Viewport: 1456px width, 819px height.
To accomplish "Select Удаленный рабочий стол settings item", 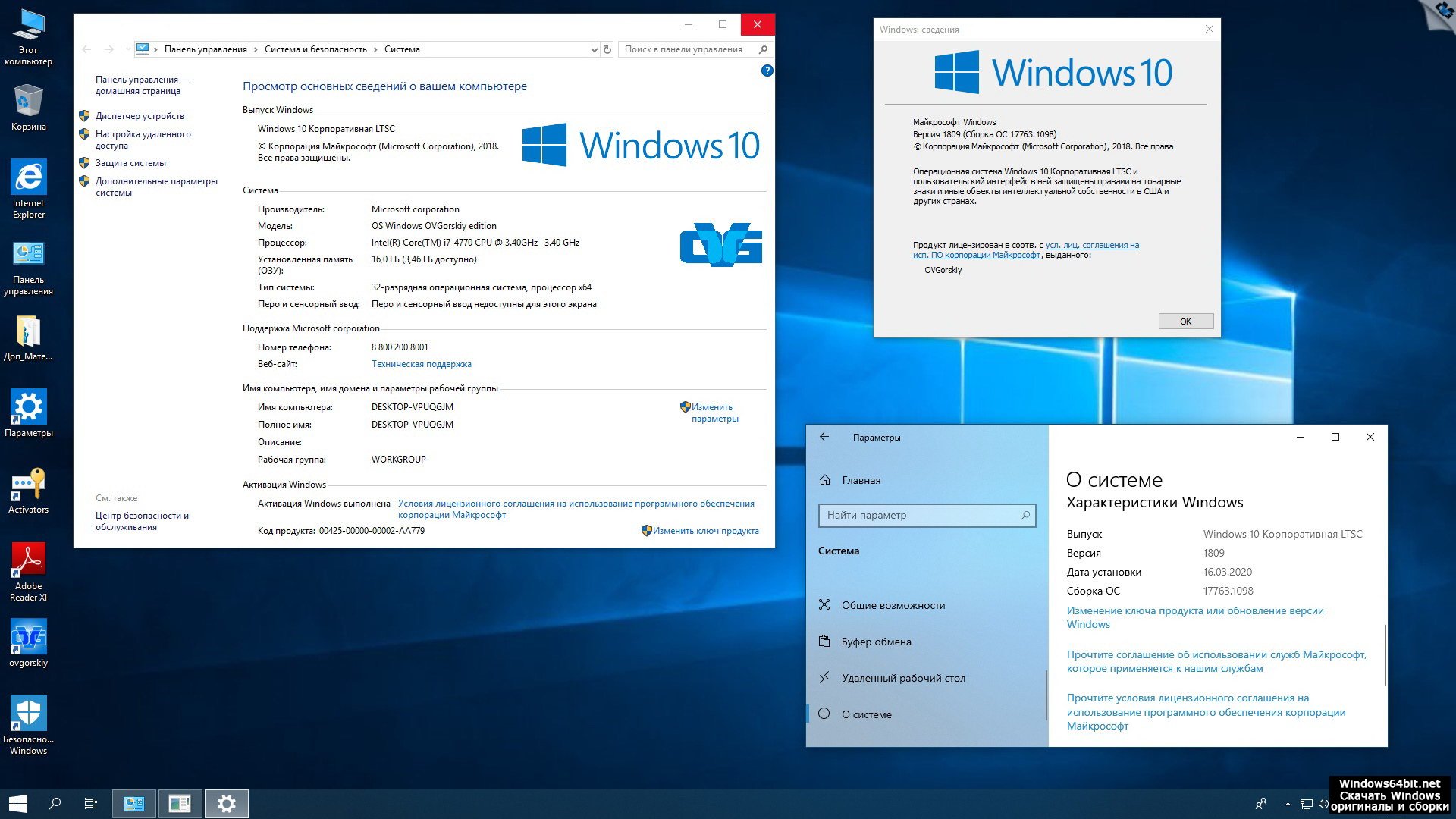I will pyautogui.click(x=902, y=678).
